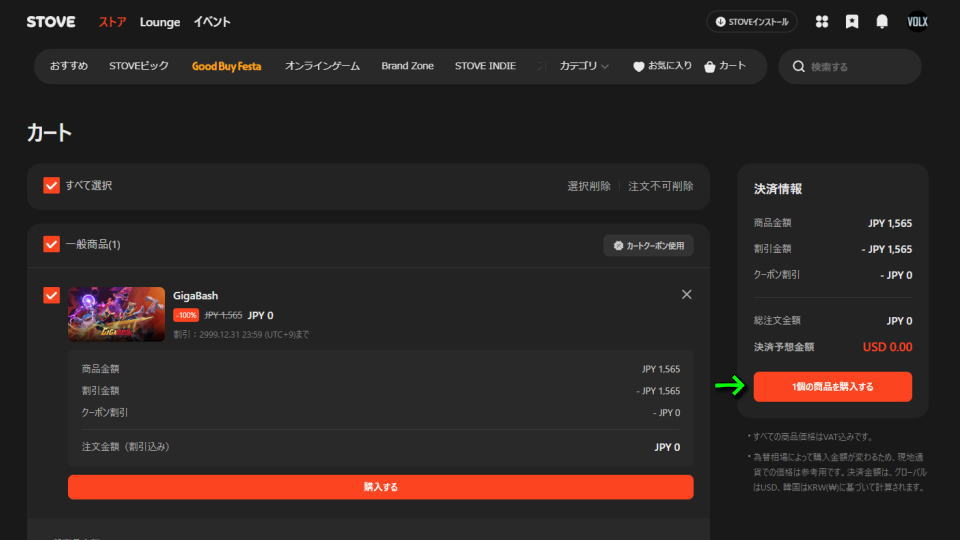
Task: Open the VOLX profile avatar
Action: [x=917, y=21]
